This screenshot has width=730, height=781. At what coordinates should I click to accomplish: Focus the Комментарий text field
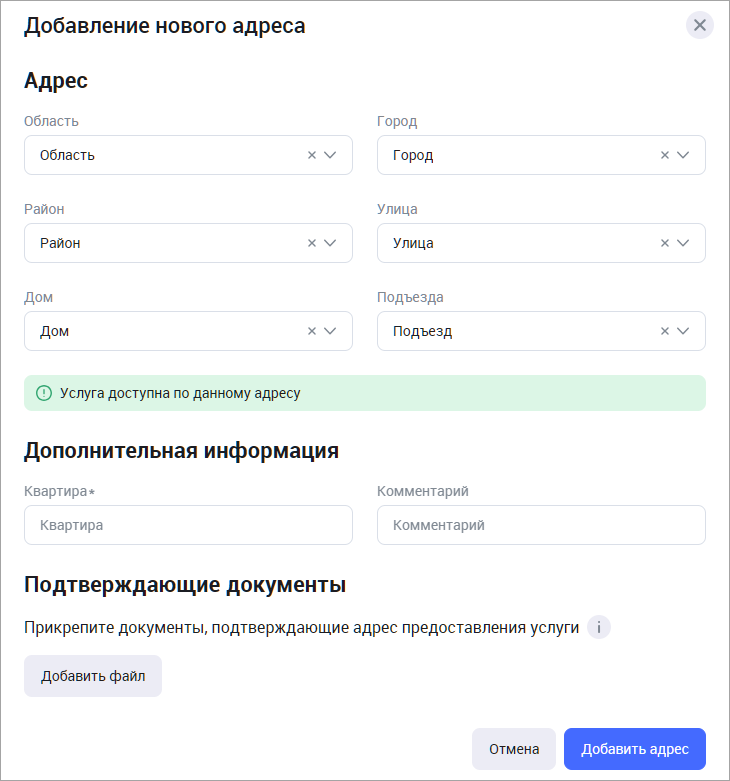click(541, 525)
